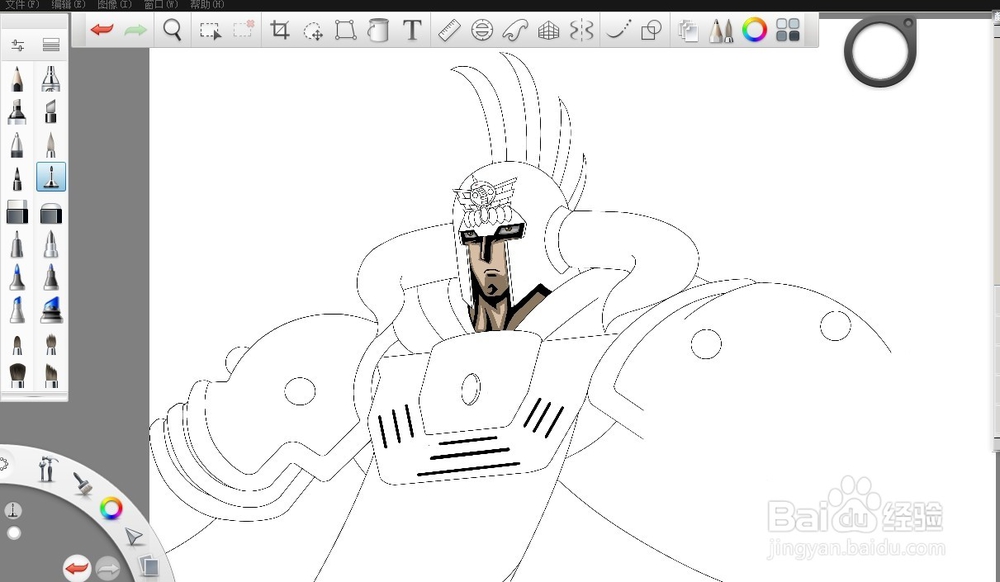This screenshot has height=582, width=1000.
Task: Open the layers pages icon in the lagoon
Action: [x=148, y=565]
